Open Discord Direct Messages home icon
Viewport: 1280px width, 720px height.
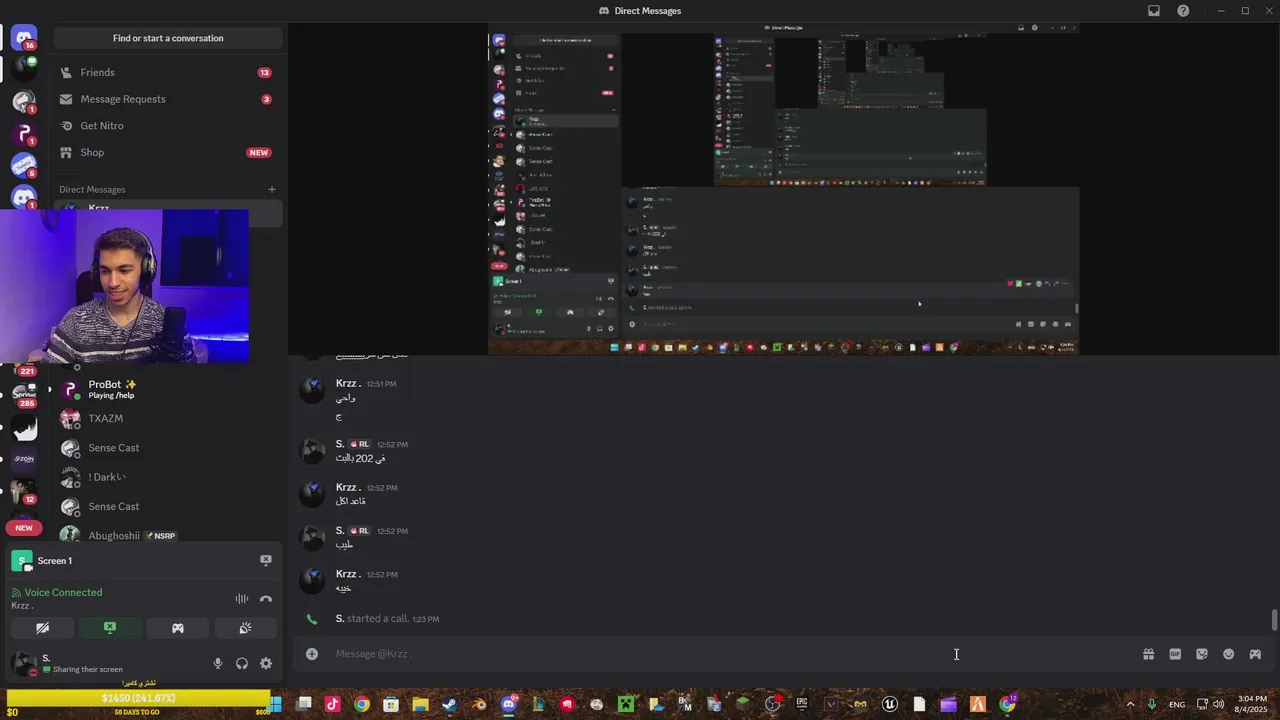(x=24, y=38)
